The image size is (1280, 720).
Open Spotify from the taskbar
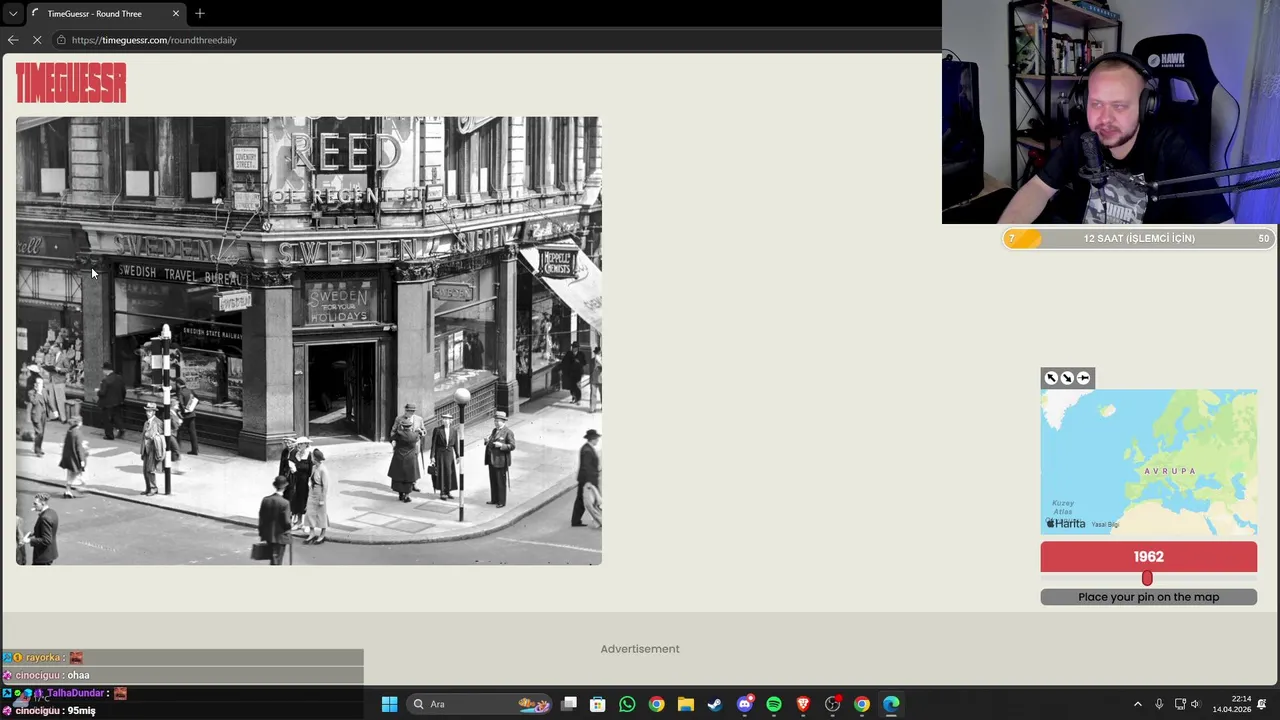click(x=774, y=704)
